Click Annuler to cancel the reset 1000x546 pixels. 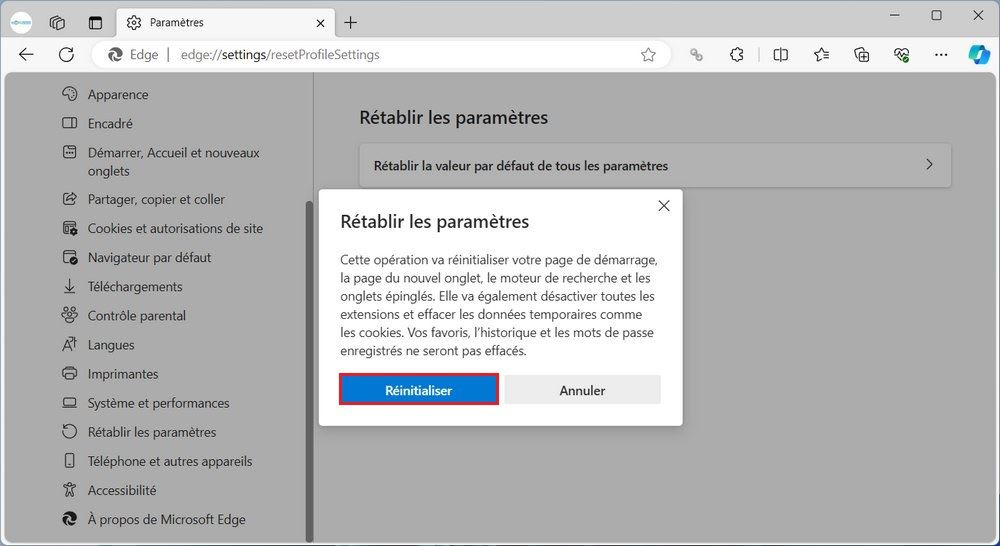[x=582, y=390]
